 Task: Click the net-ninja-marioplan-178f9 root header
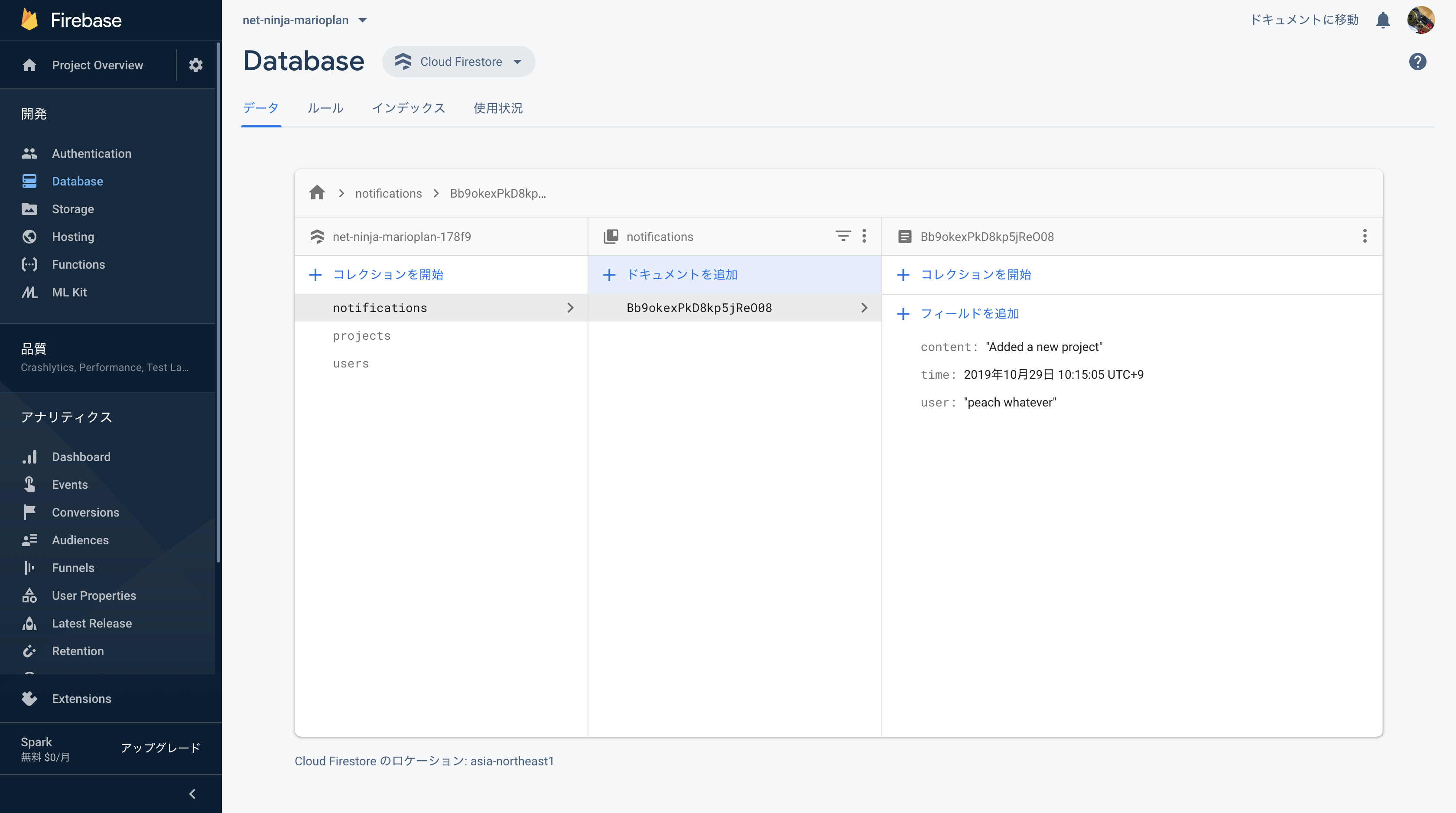pyautogui.click(x=401, y=236)
